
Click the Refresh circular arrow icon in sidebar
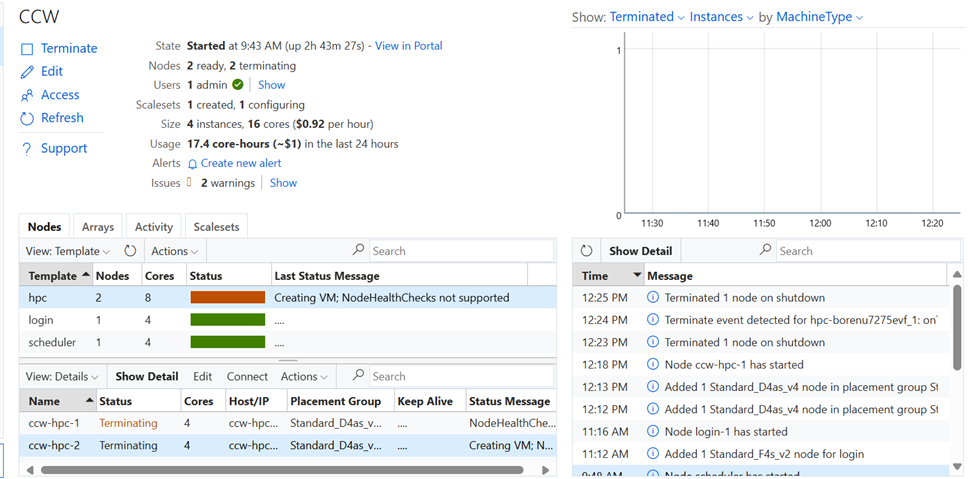pyautogui.click(x=27, y=118)
